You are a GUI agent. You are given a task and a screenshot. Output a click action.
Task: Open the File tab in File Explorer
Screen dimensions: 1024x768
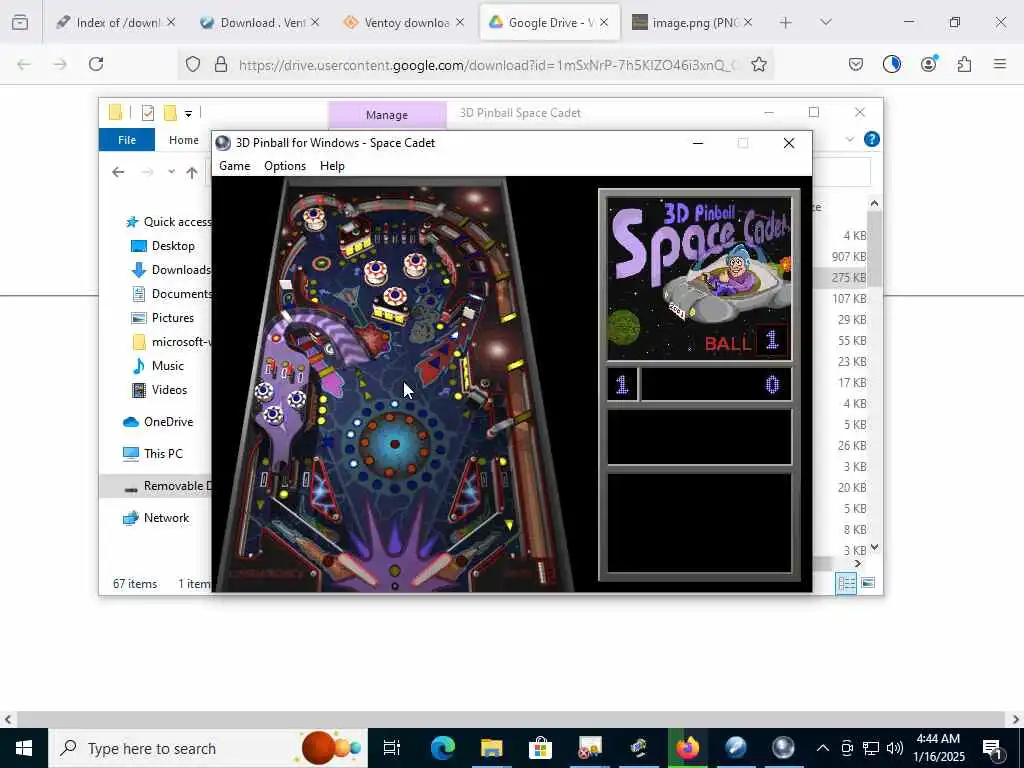coord(127,140)
